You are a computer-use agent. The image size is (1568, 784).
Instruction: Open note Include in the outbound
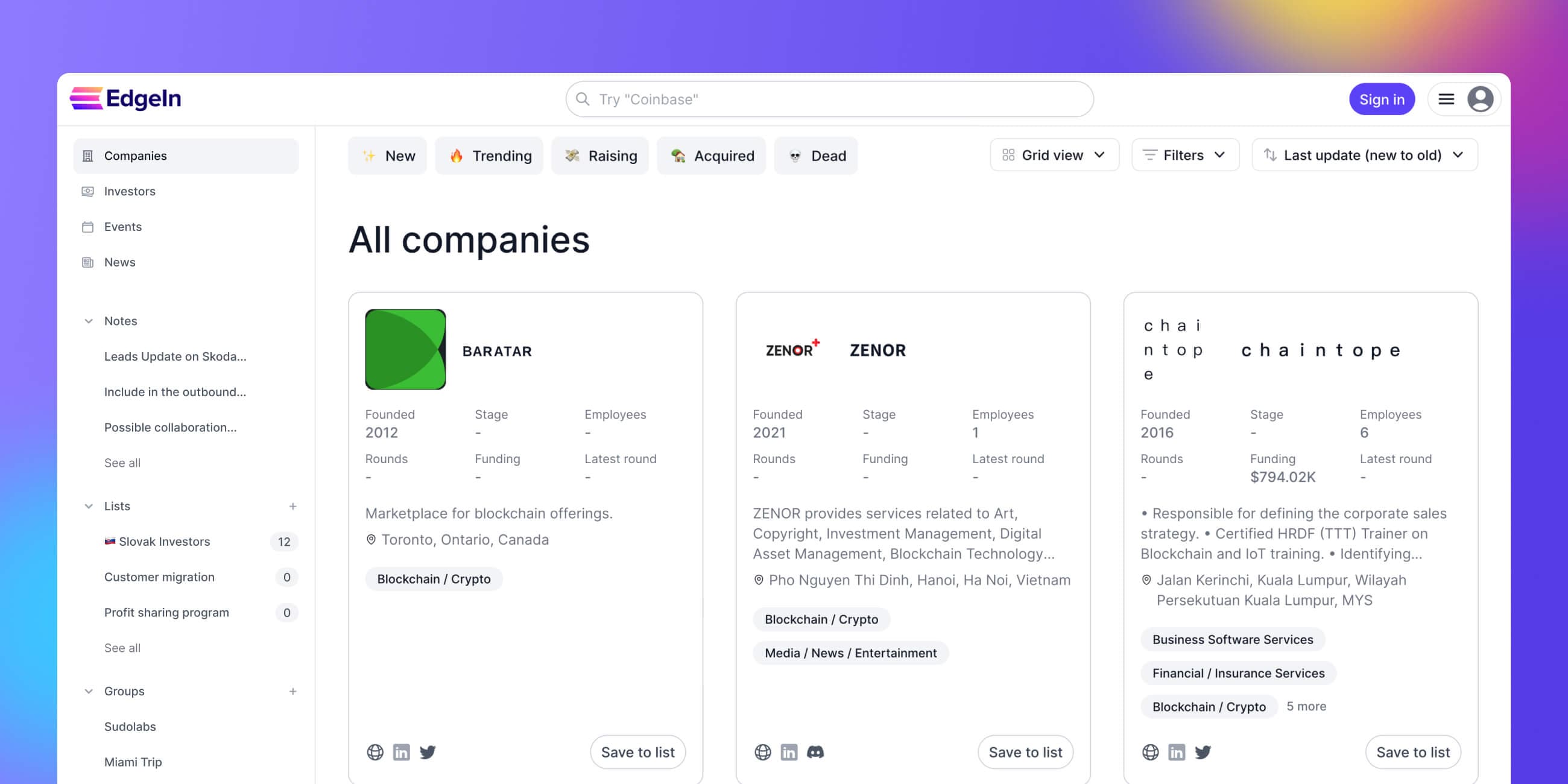click(175, 392)
